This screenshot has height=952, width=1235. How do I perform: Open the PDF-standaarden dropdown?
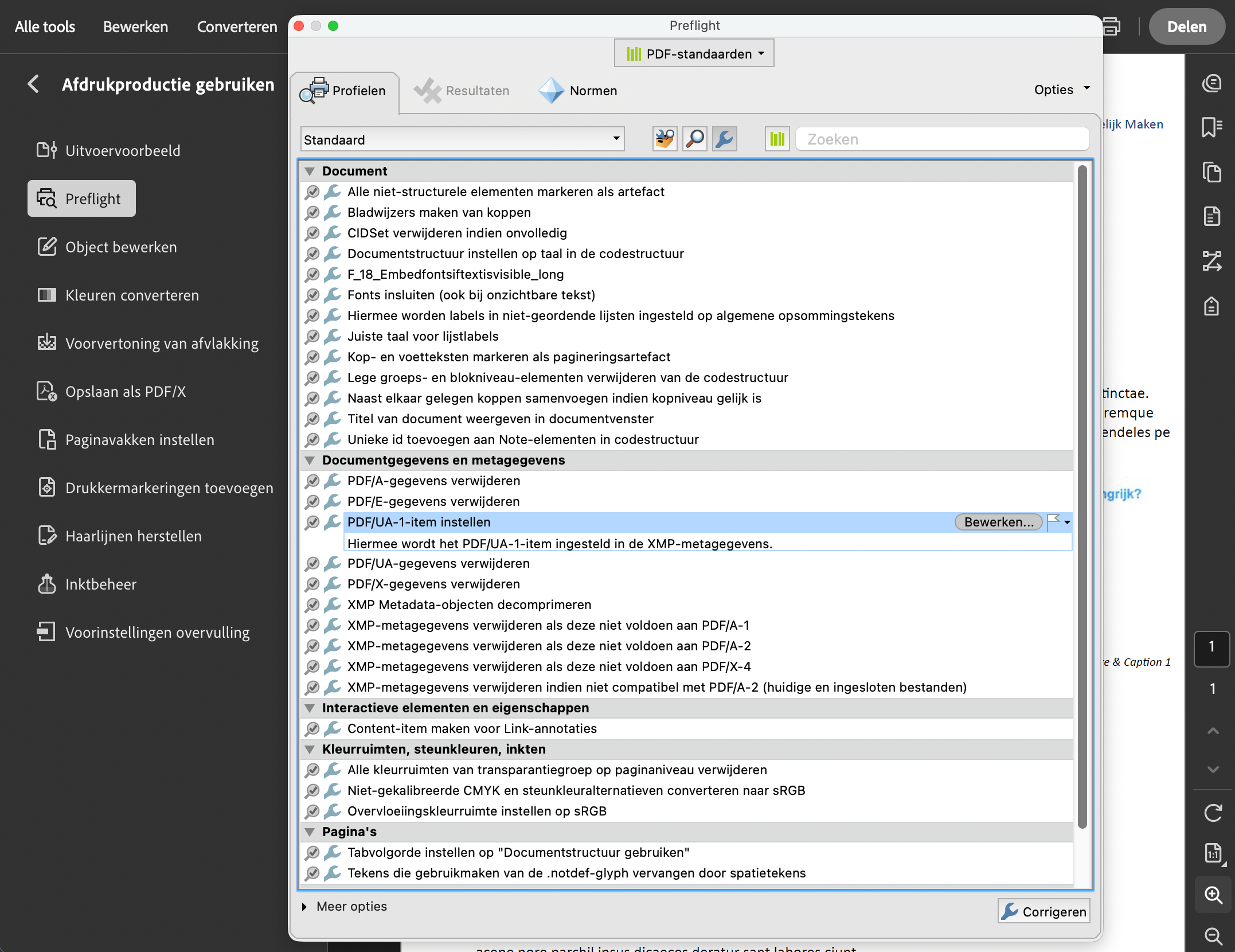(693, 53)
